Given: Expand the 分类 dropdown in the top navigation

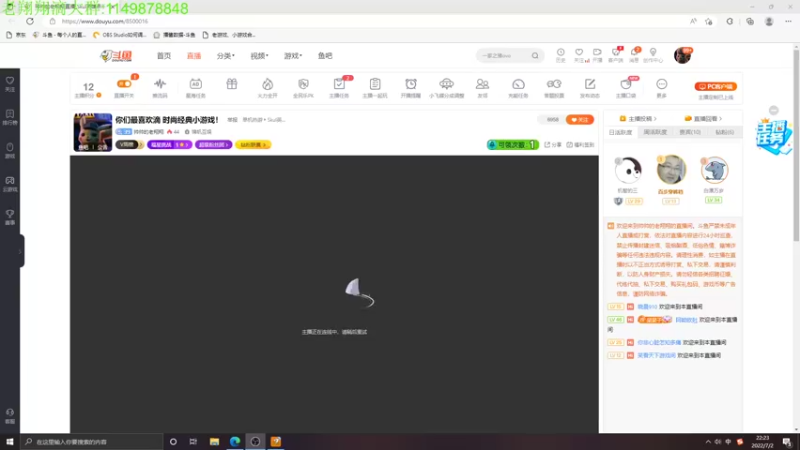Looking at the screenshot, I should [x=226, y=56].
